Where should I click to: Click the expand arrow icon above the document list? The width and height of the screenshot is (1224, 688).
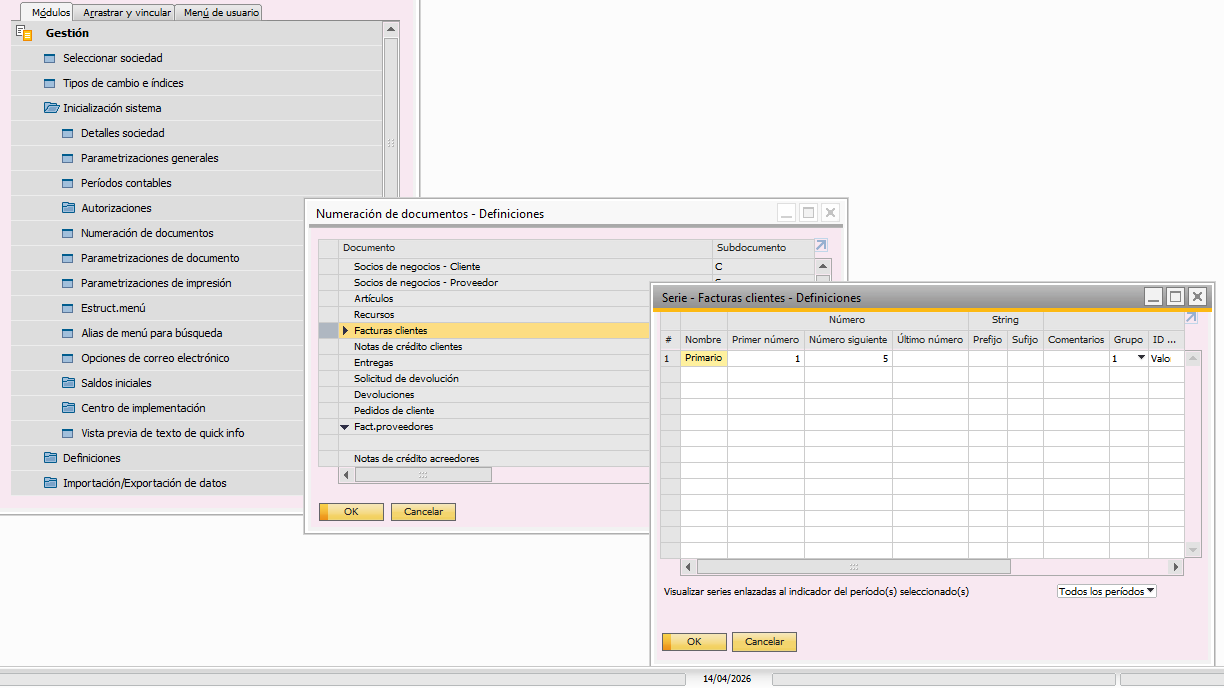click(x=821, y=246)
